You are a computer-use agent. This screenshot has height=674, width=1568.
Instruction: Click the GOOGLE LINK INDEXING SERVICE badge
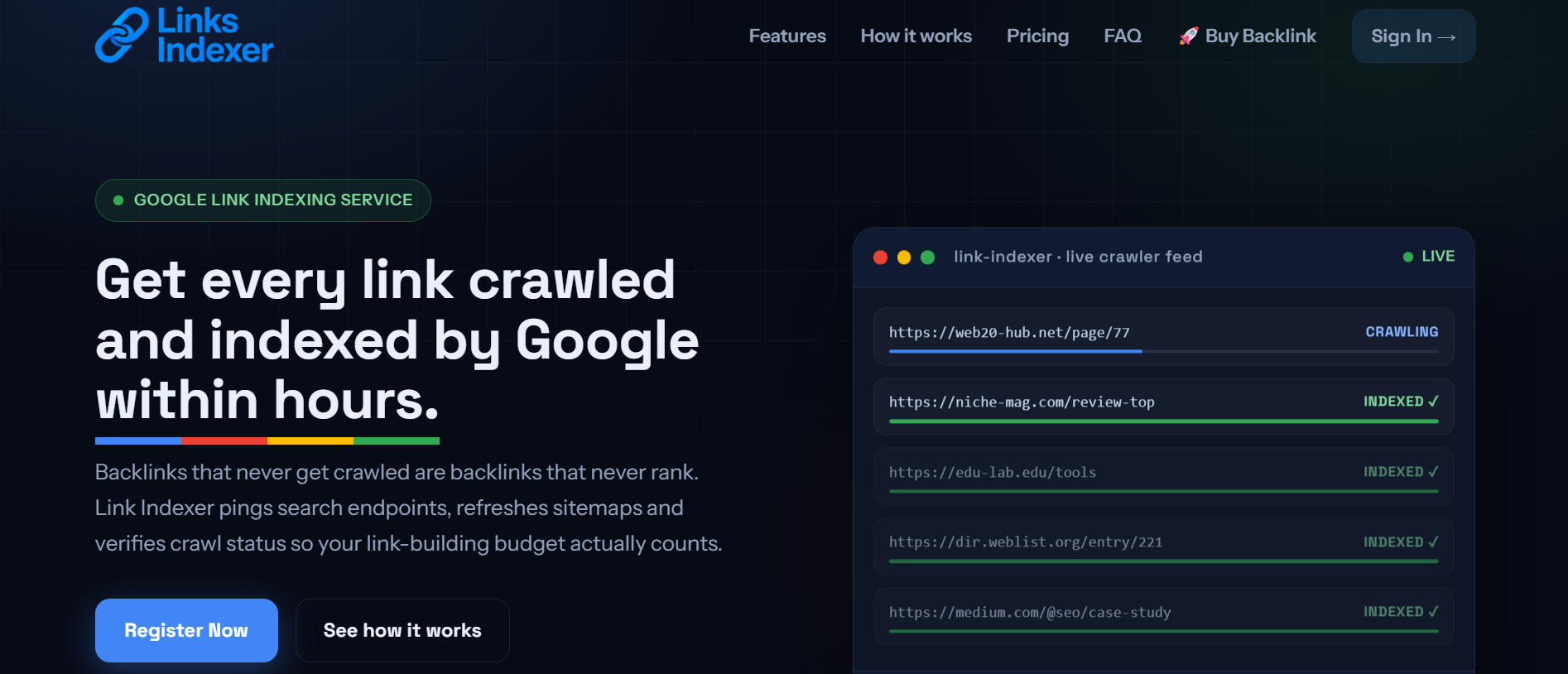click(x=263, y=200)
